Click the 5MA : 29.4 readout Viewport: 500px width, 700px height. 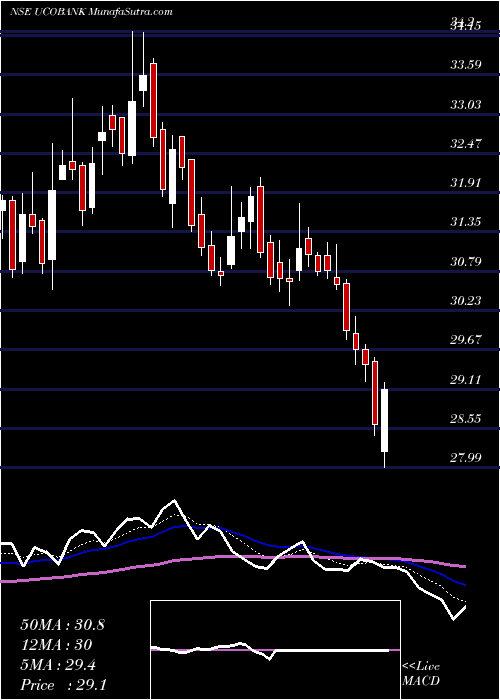tap(59, 665)
